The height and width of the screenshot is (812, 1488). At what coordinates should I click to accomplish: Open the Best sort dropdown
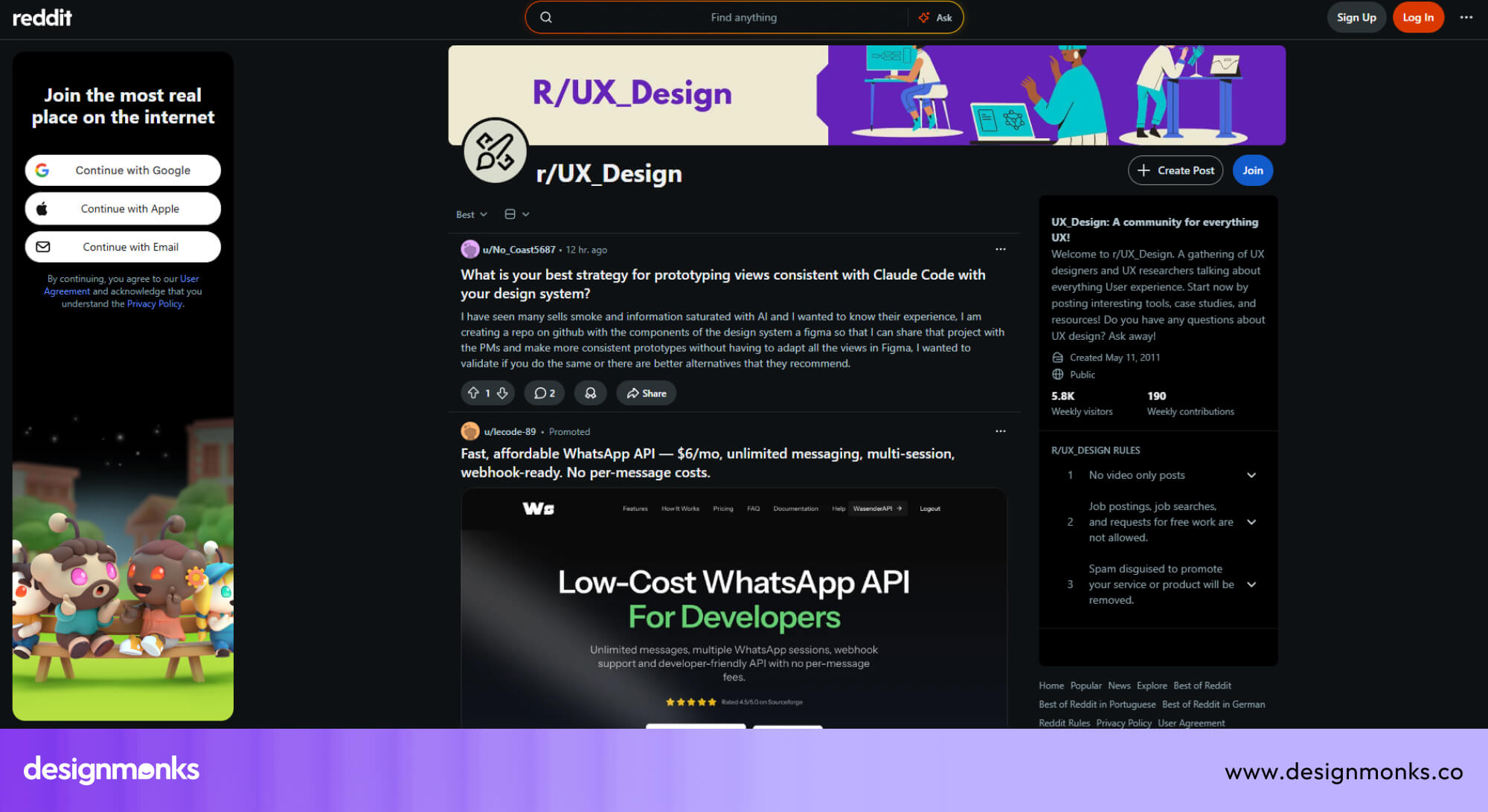point(472,214)
